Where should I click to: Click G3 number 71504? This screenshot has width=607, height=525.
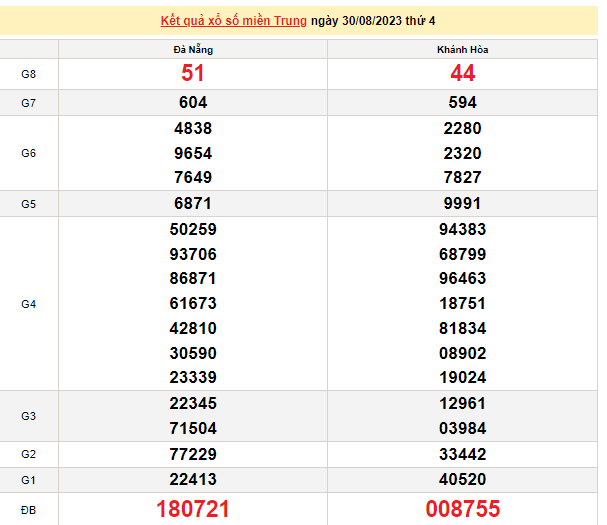click(193, 428)
